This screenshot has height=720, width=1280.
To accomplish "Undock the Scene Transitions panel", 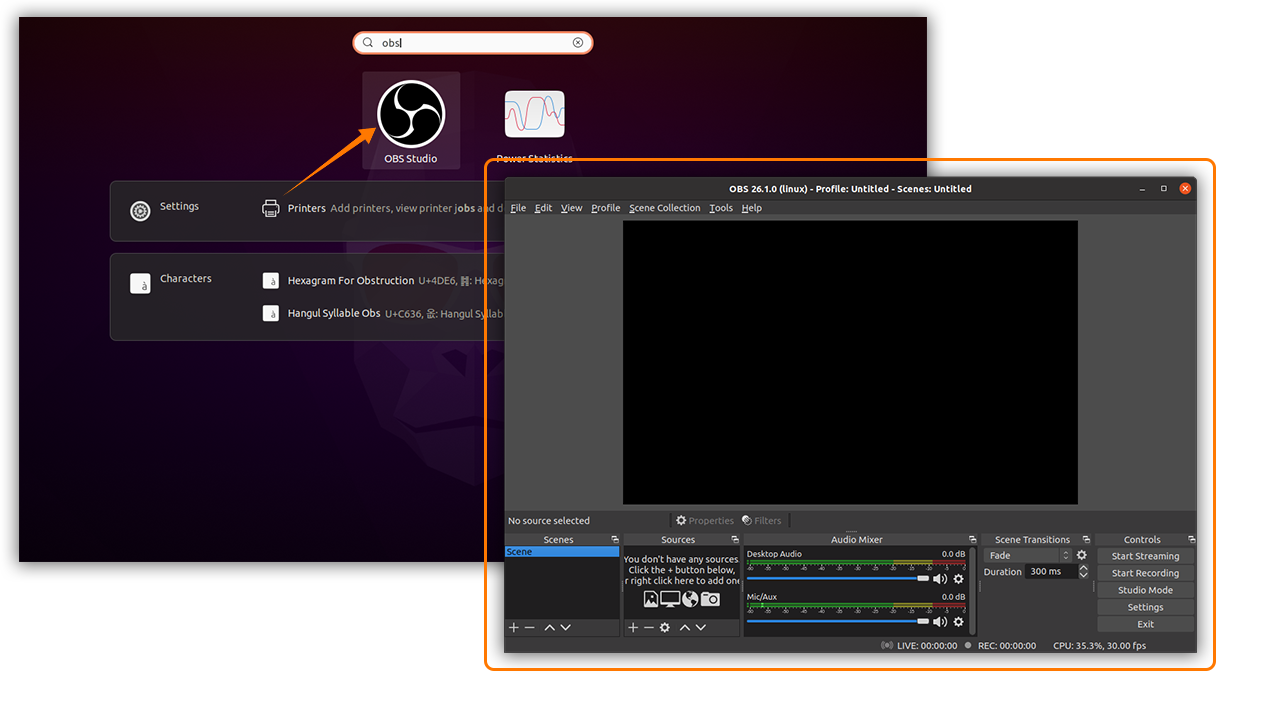I will pyautogui.click(x=1086, y=539).
